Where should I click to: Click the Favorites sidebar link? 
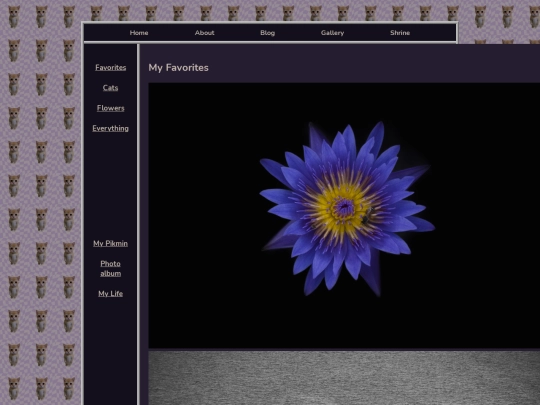click(x=111, y=68)
